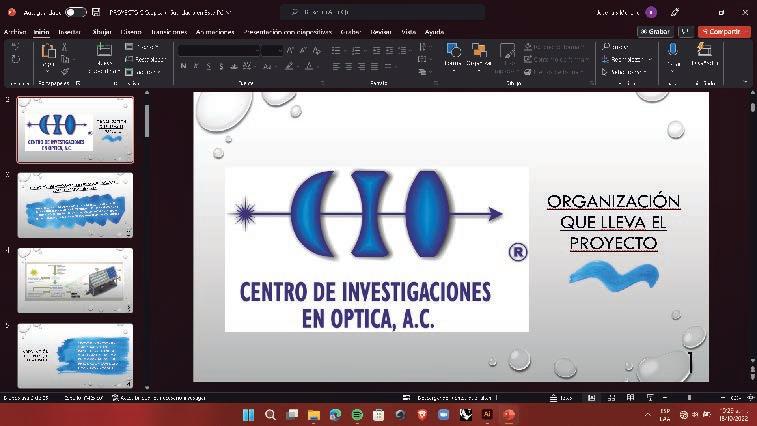Toggle strikethrough formatting
757x426 pixels.
click(234, 66)
